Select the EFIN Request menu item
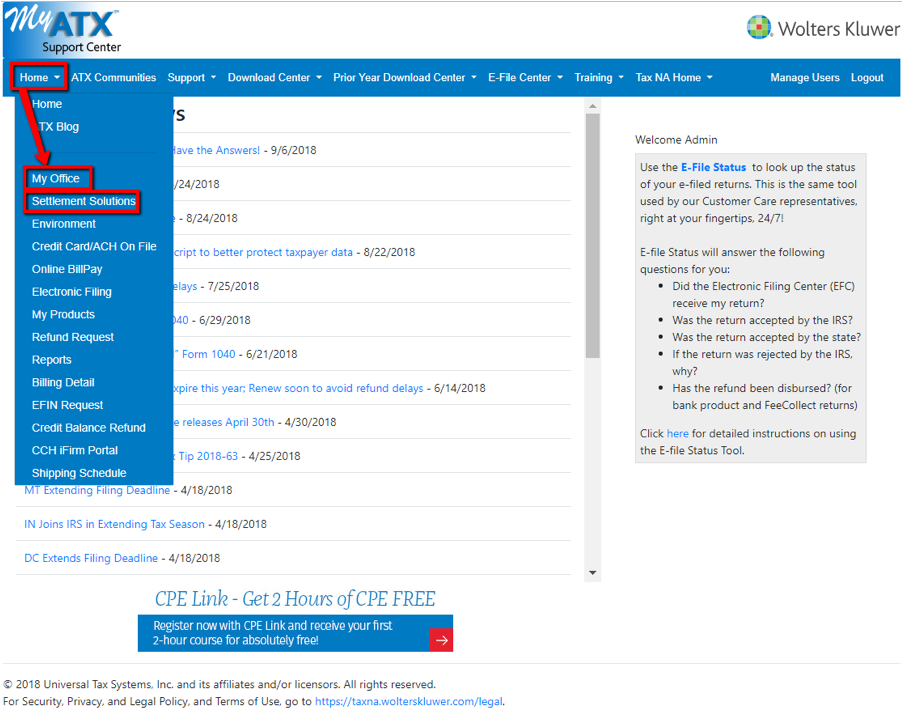The height and width of the screenshot is (714, 902). 67,405
